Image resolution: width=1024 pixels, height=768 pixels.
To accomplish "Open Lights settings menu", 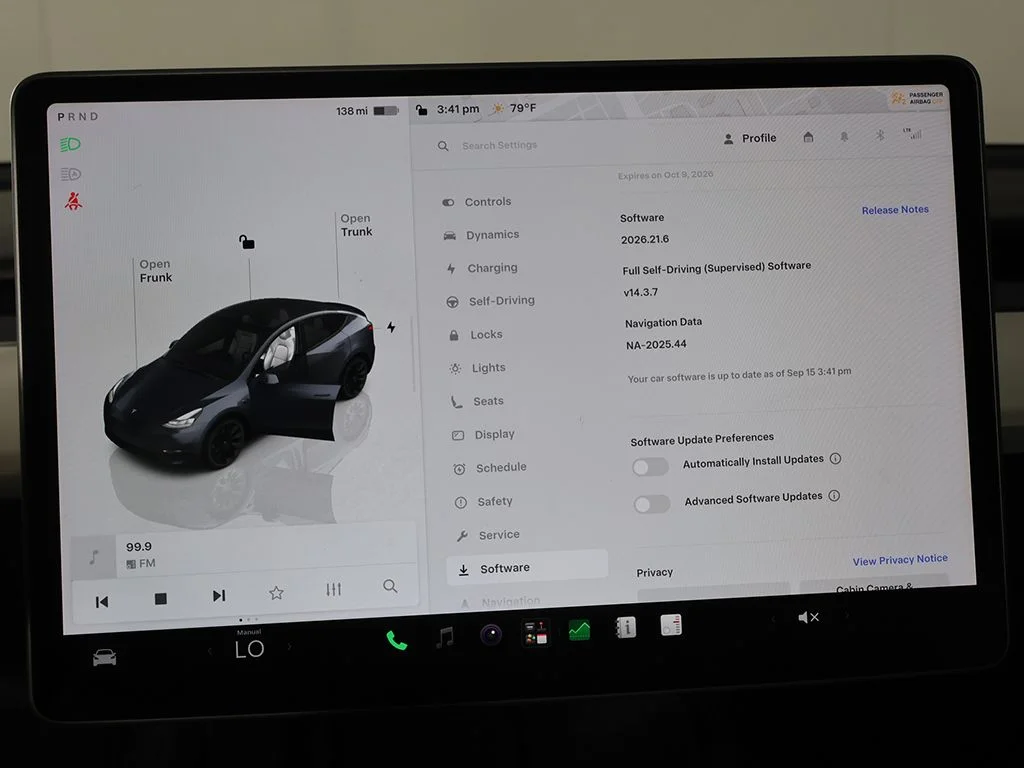I will pyautogui.click(x=478, y=368).
